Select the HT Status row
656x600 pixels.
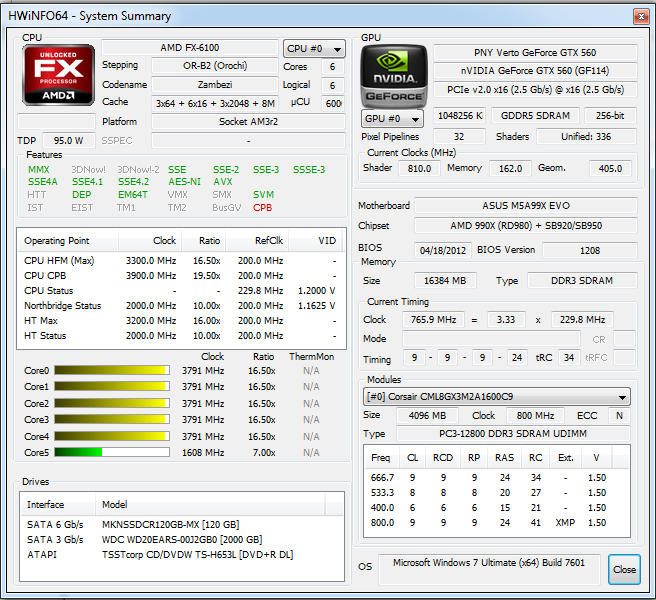tap(181, 336)
